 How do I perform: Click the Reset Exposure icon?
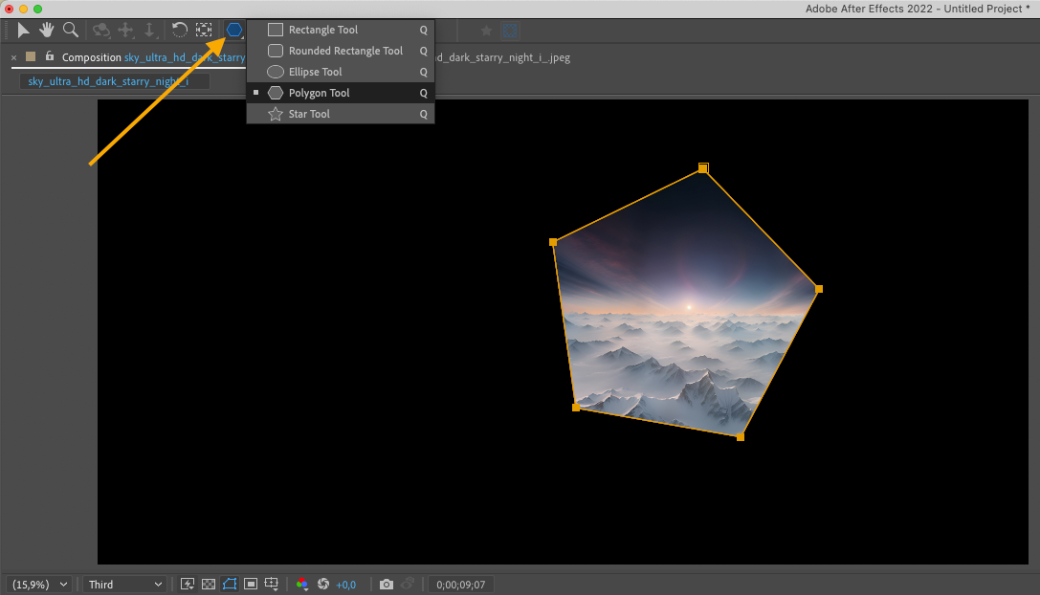pyautogui.click(x=323, y=584)
